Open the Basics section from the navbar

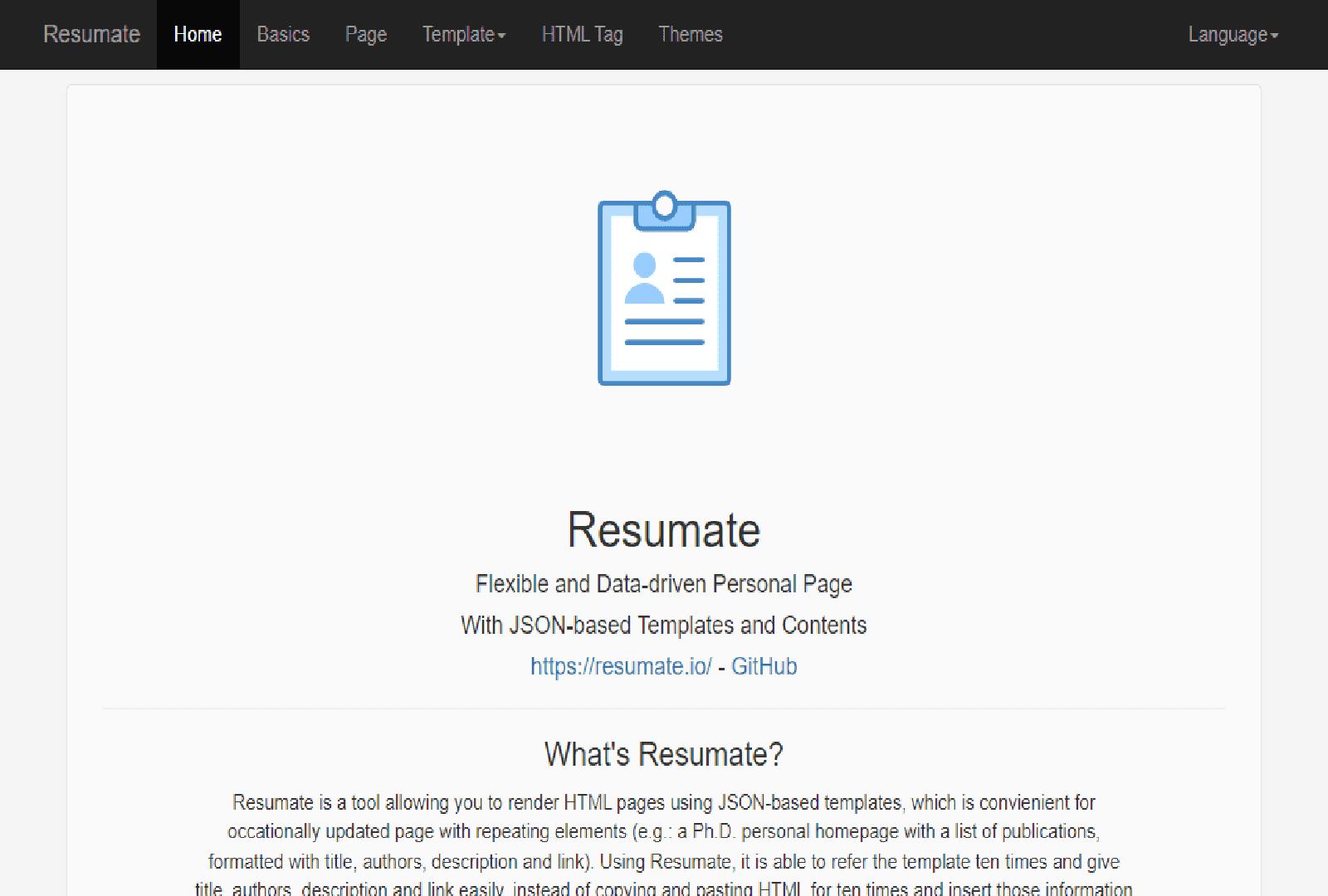pos(284,34)
